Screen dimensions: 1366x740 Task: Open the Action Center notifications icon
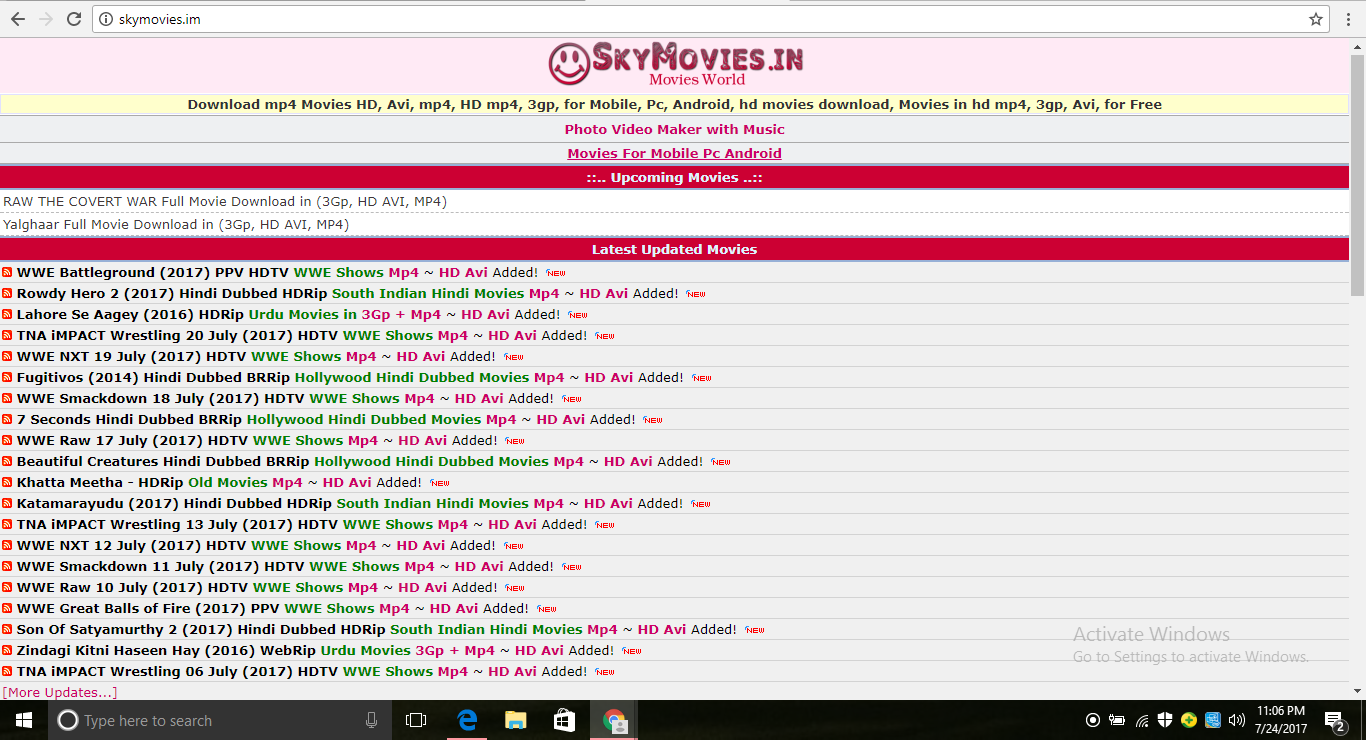coord(1334,720)
